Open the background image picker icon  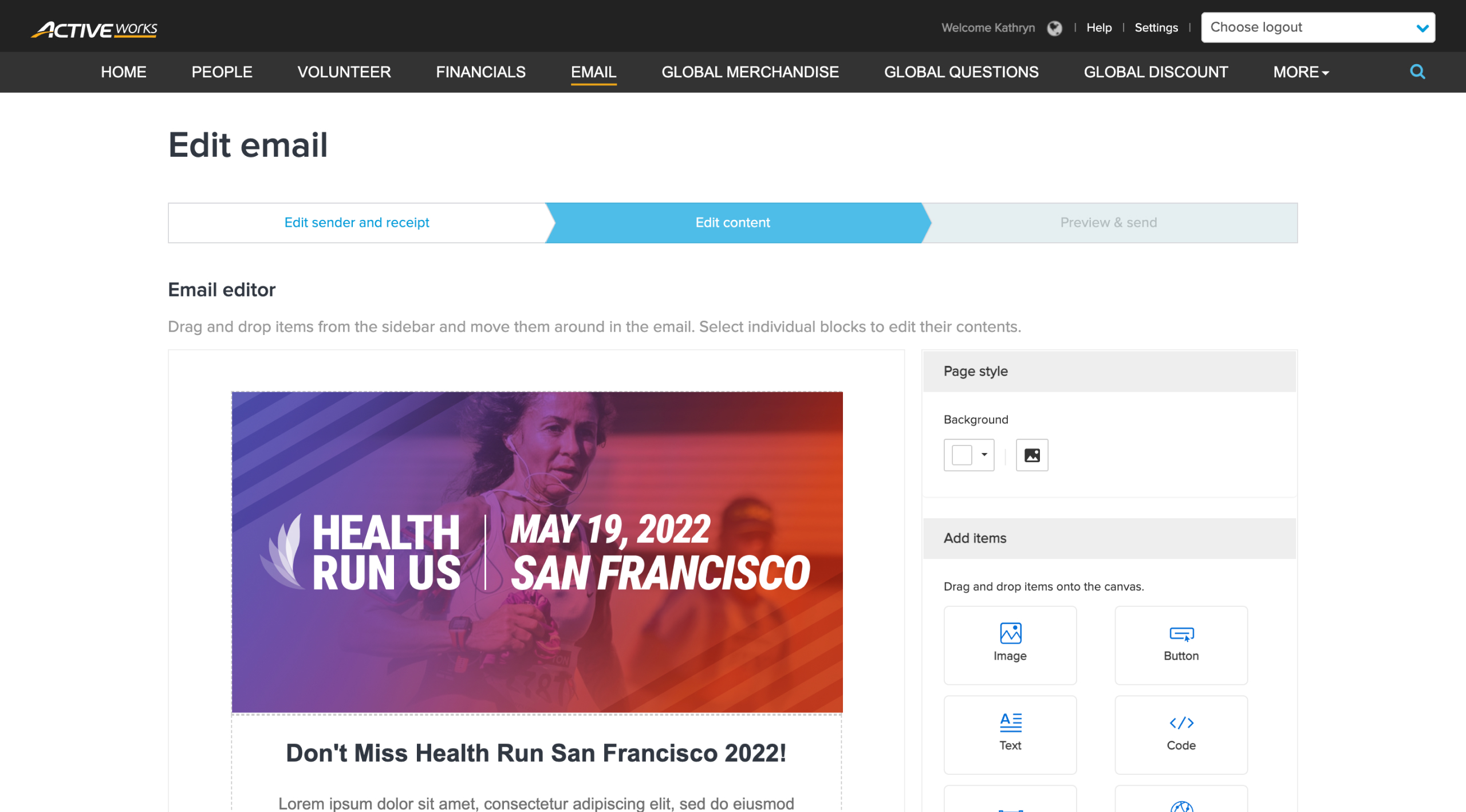point(1032,455)
